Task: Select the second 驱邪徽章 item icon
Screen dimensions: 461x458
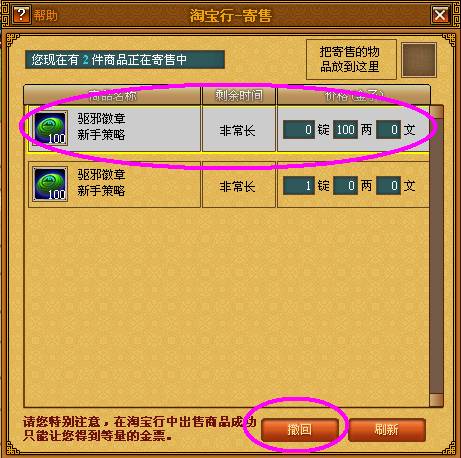Action: pos(50,184)
